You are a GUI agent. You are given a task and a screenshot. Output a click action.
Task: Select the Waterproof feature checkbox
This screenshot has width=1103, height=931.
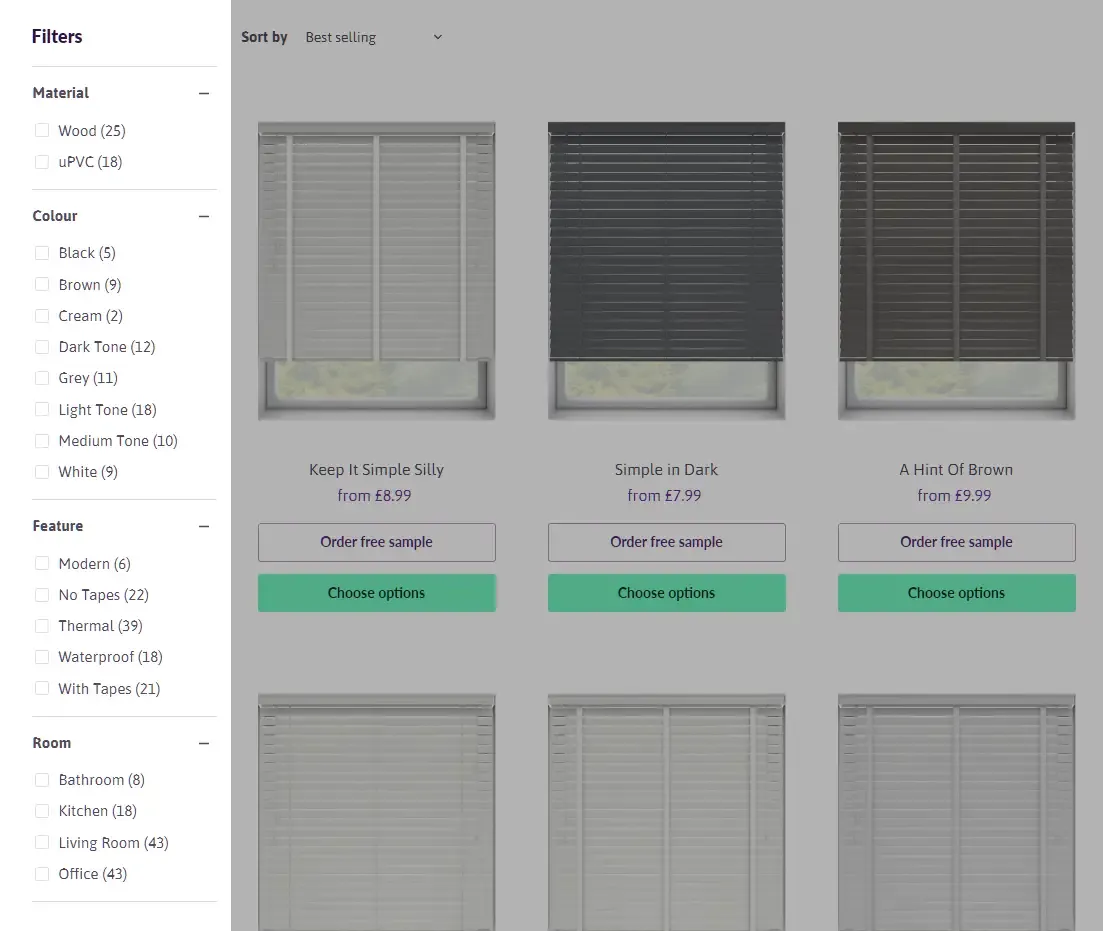(x=42, y=657)
